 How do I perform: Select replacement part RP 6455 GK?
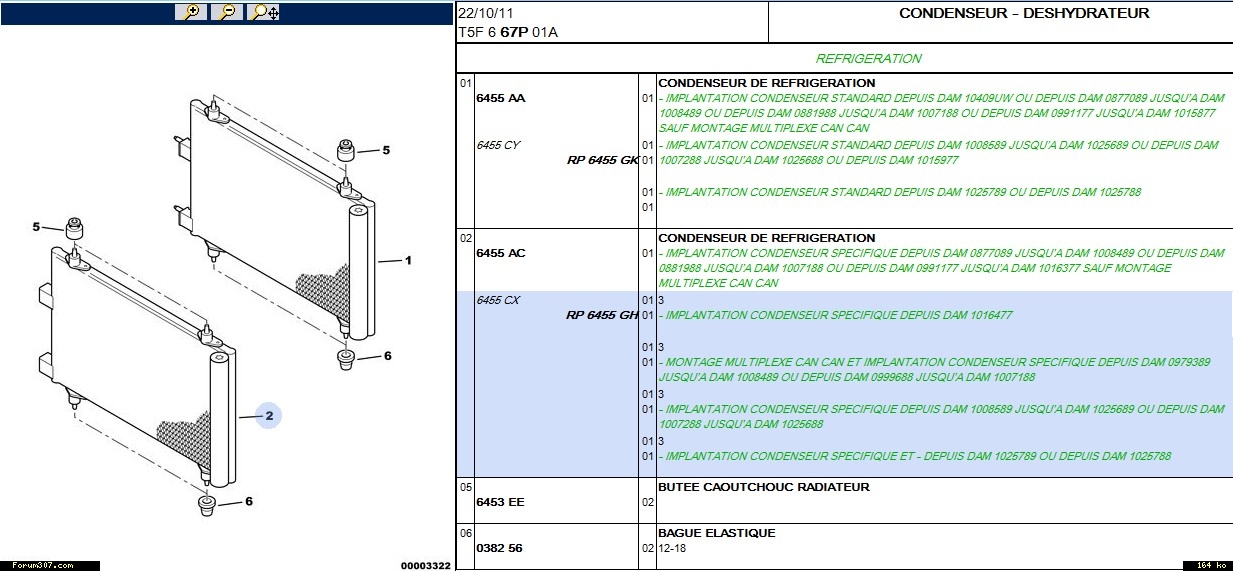point(602,160)
